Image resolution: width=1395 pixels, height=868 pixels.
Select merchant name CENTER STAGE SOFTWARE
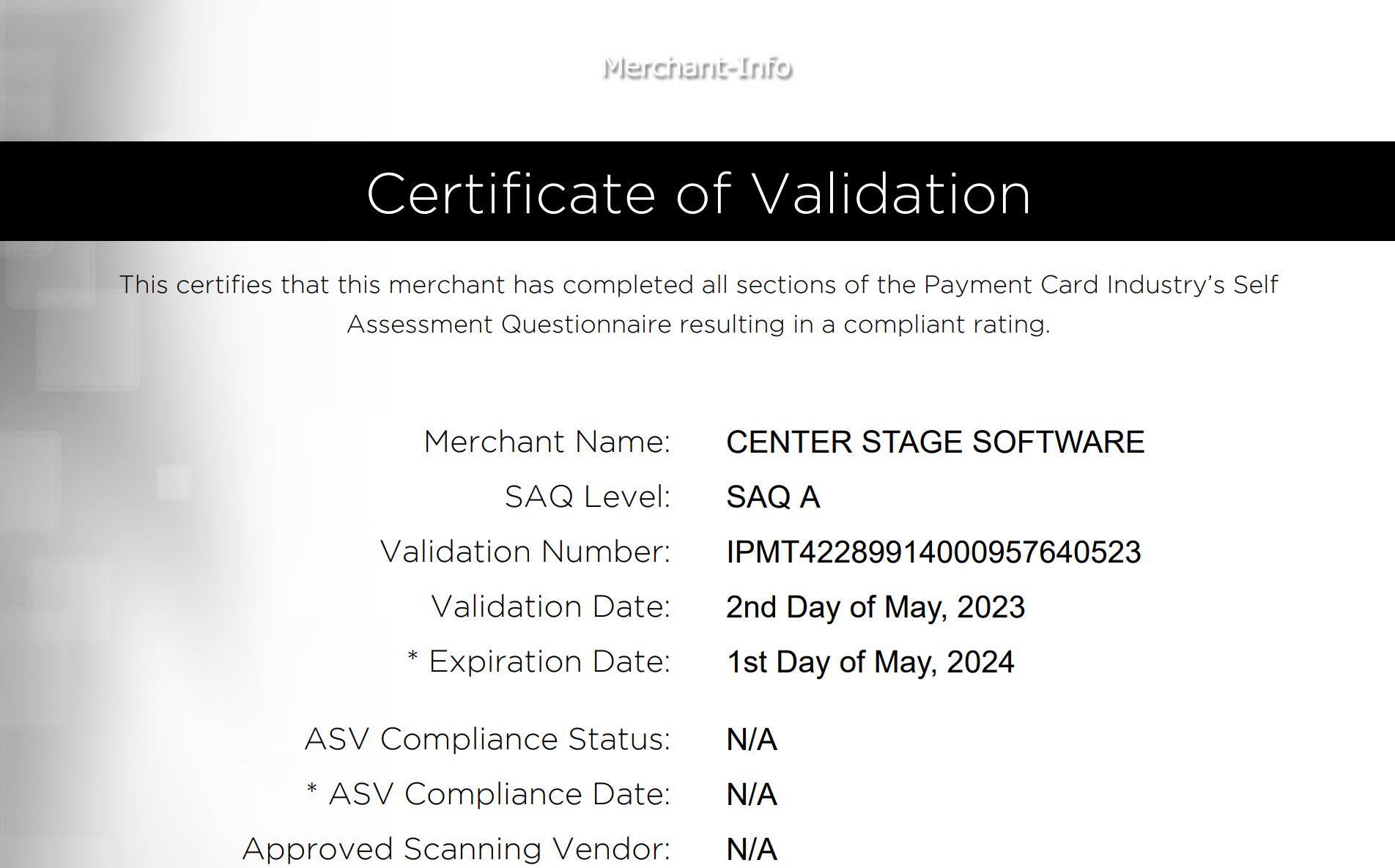935,442
